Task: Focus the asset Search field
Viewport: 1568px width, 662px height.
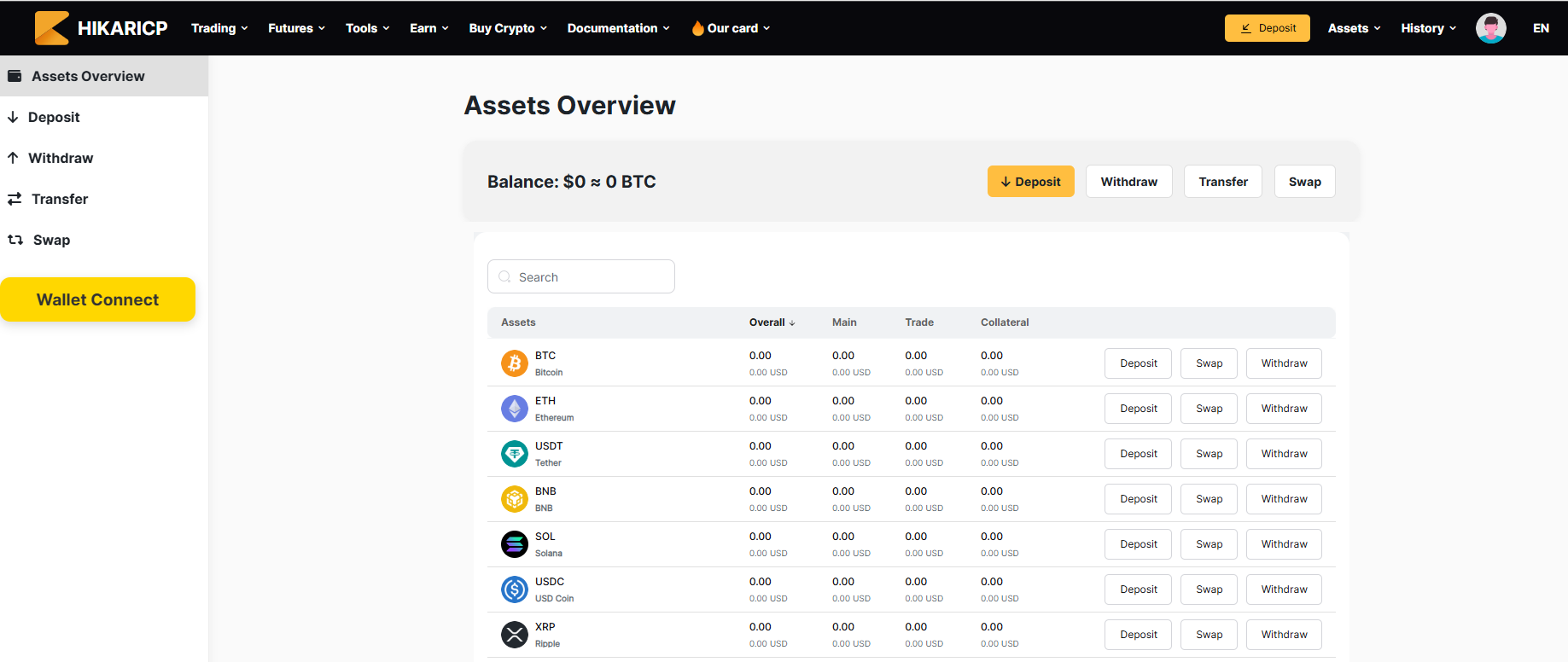Action: click(x=581, y=276)
